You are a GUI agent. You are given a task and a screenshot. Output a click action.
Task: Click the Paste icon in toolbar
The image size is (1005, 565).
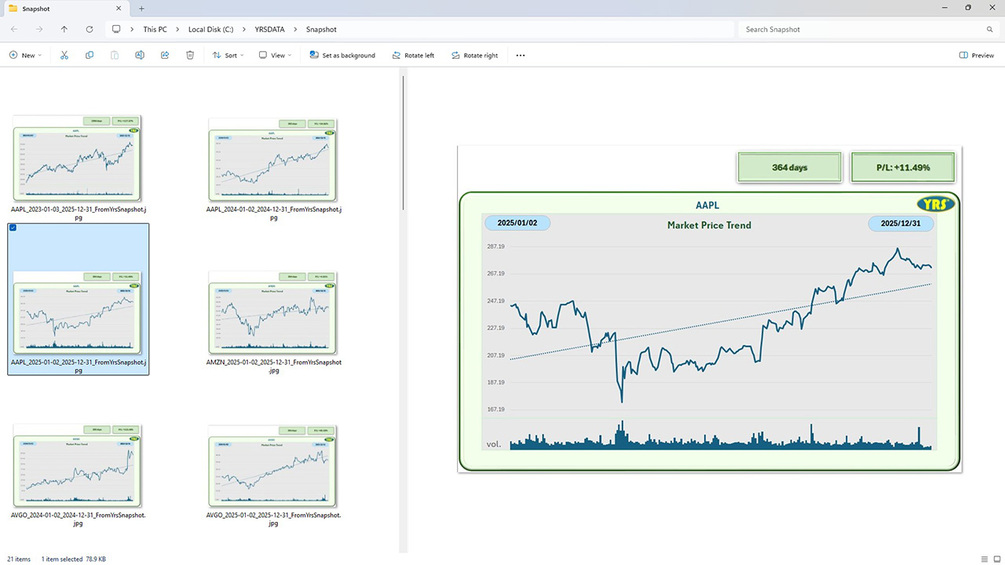click(x=114, y=55)
